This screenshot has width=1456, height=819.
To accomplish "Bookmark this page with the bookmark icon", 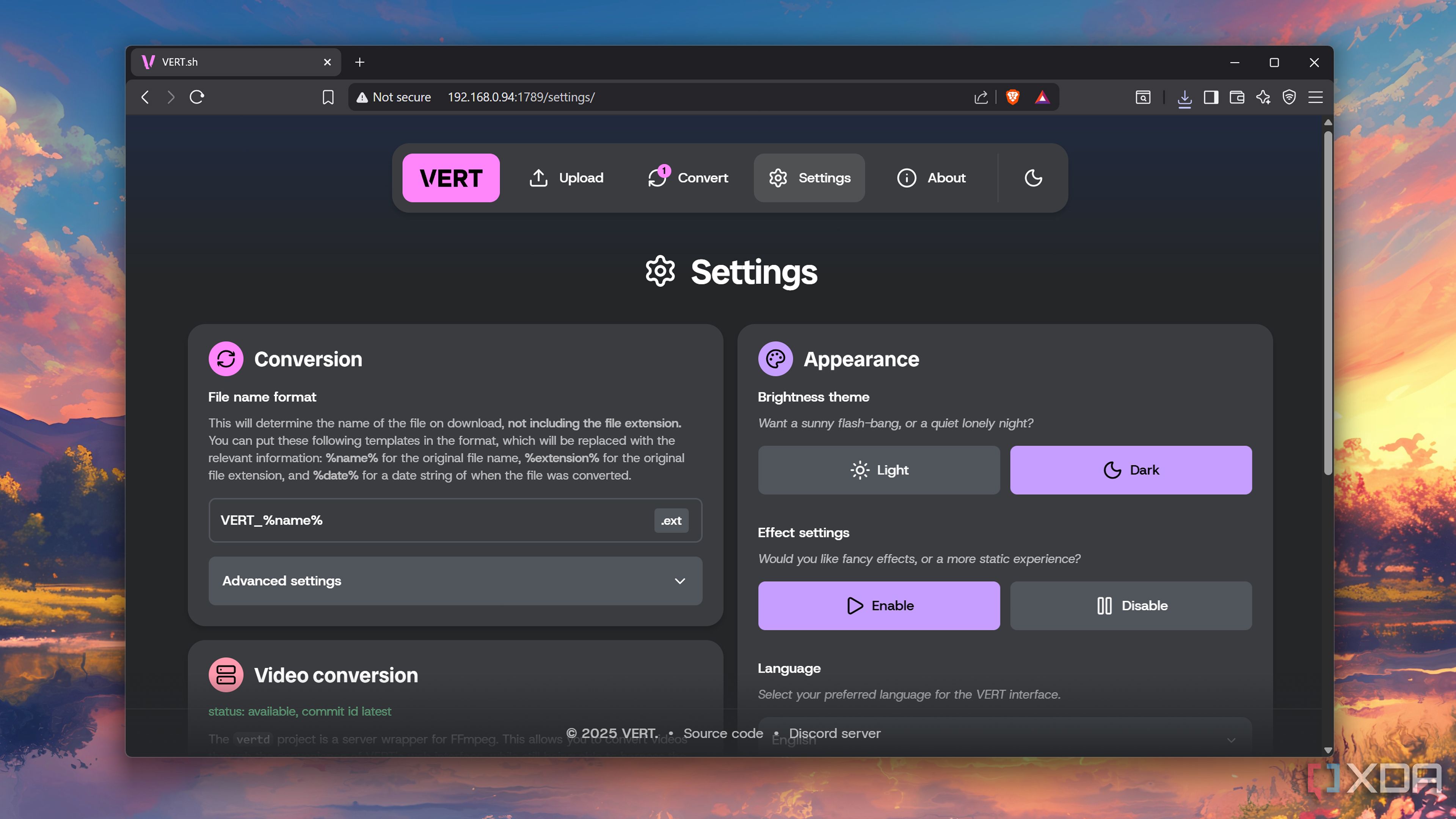I will pos(328,97).
